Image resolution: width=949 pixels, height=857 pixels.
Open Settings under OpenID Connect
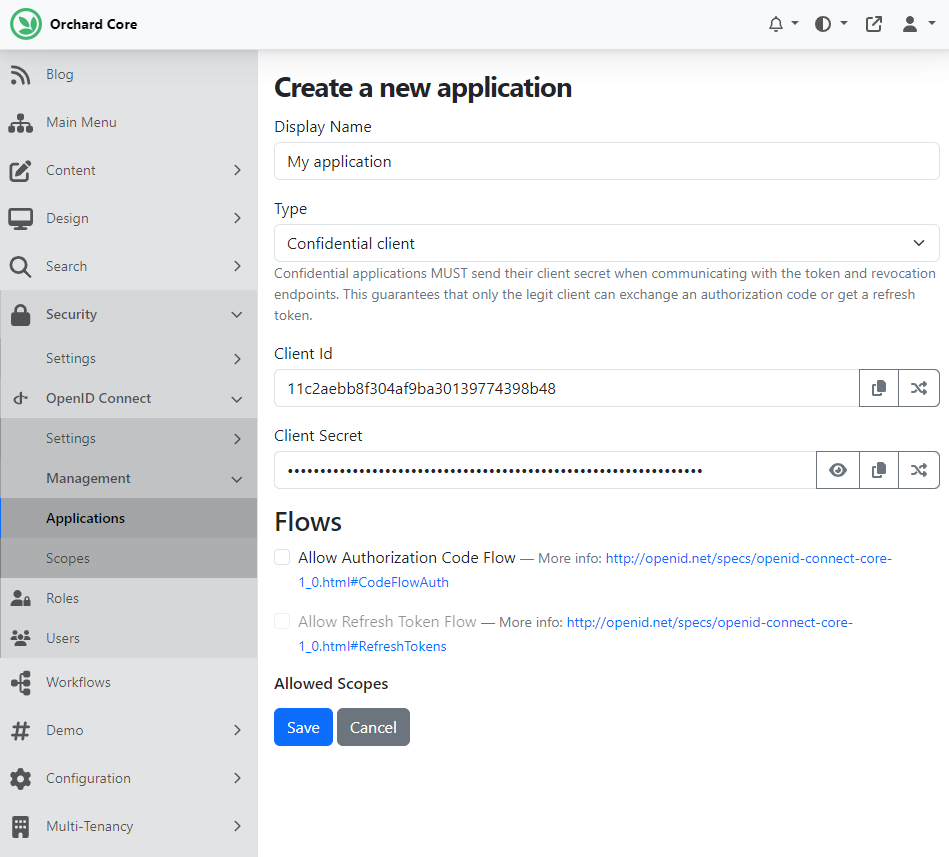pos(129,438)
